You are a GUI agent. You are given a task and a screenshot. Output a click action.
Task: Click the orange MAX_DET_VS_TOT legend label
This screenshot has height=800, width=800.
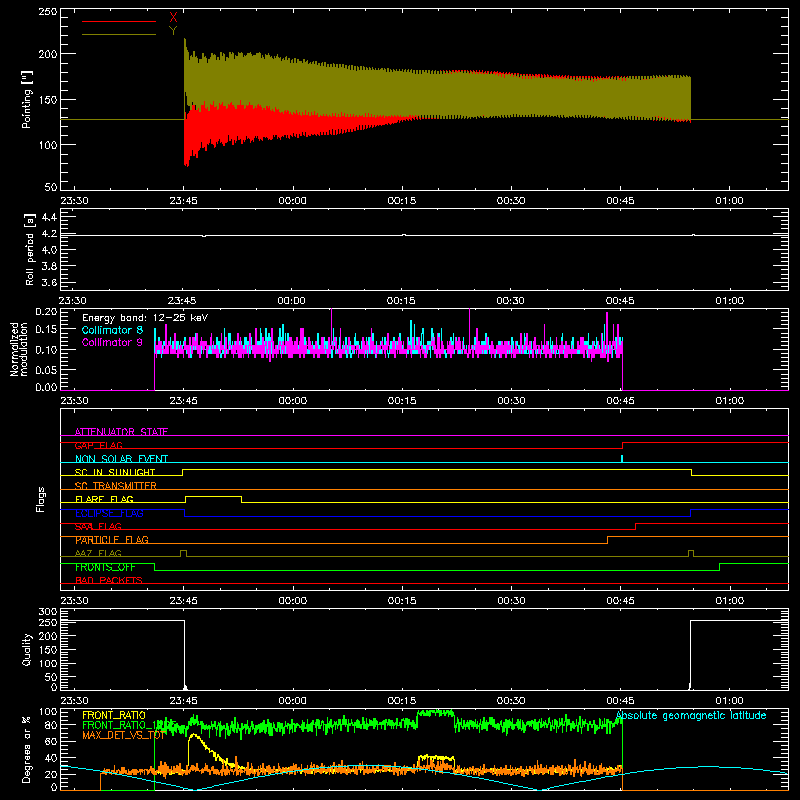(x=123, y=735)
